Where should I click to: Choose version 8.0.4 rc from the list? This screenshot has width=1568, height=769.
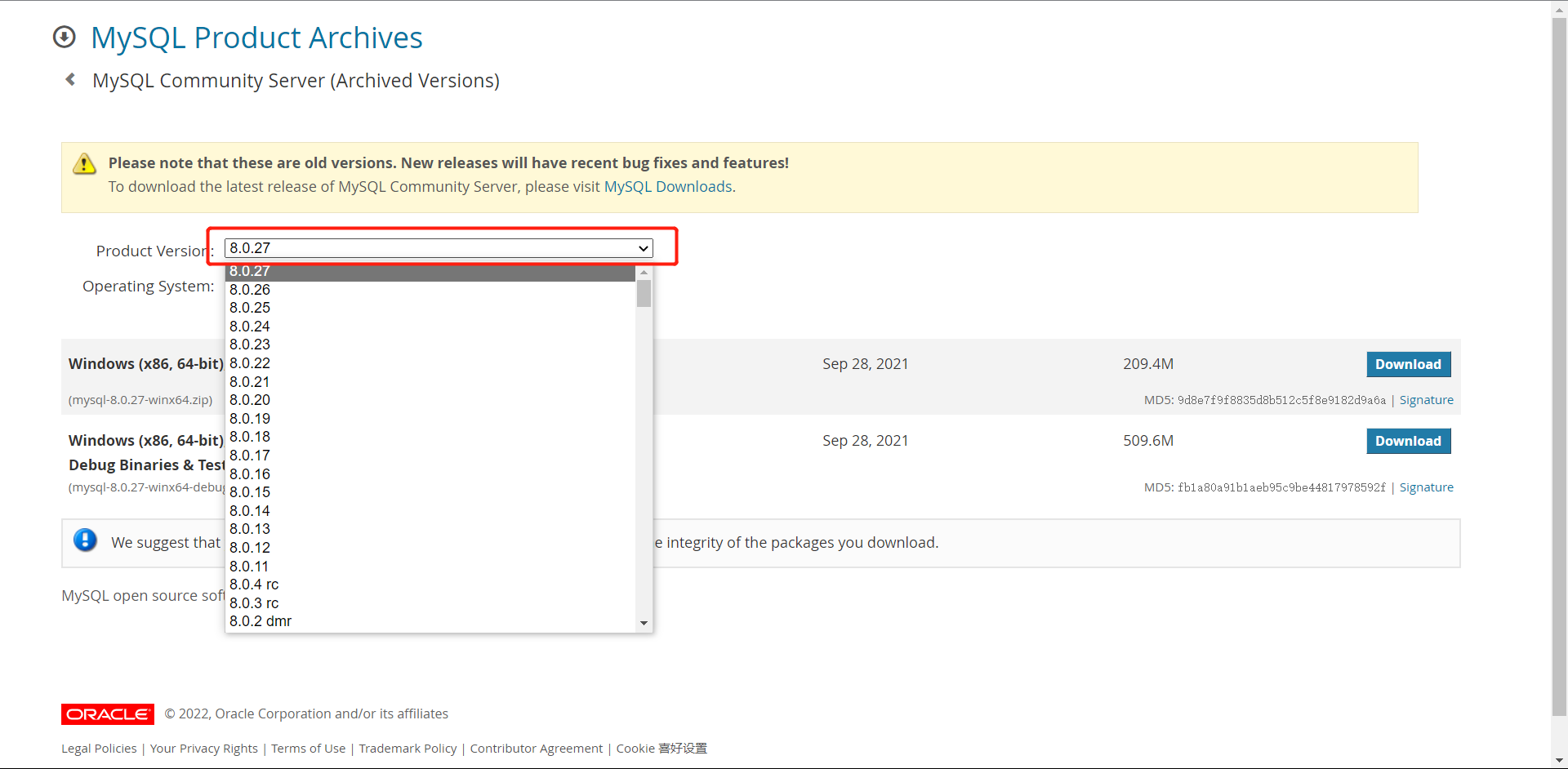pyautogui.click(x=430, y=585)
